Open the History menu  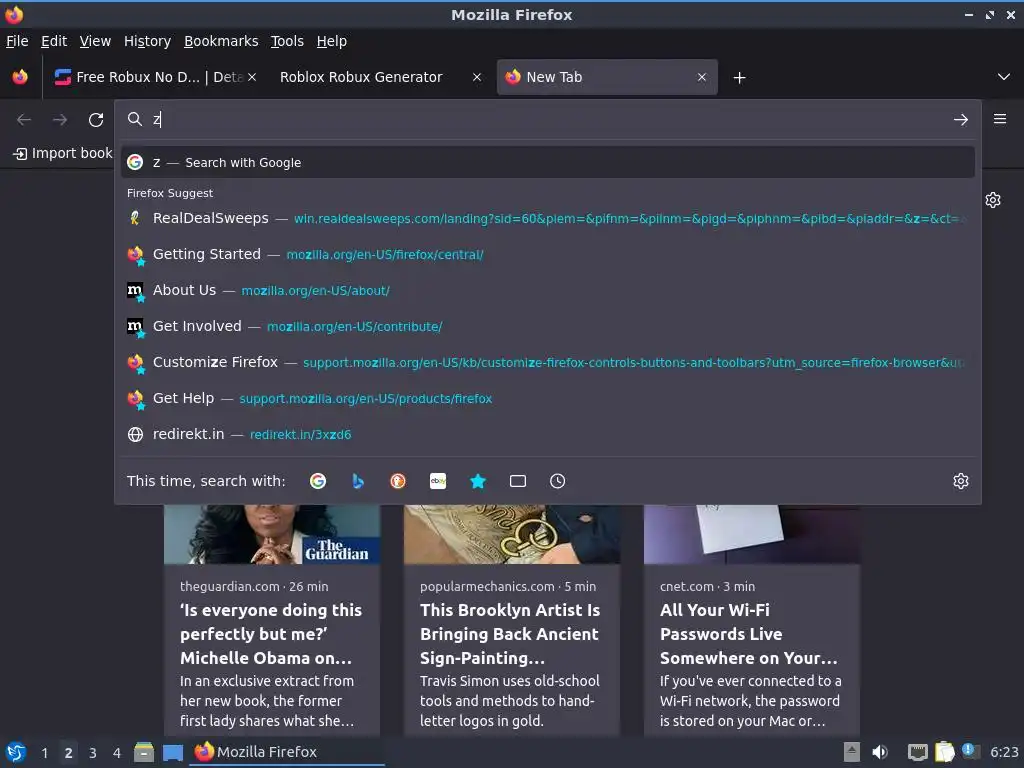pos(147,41)
